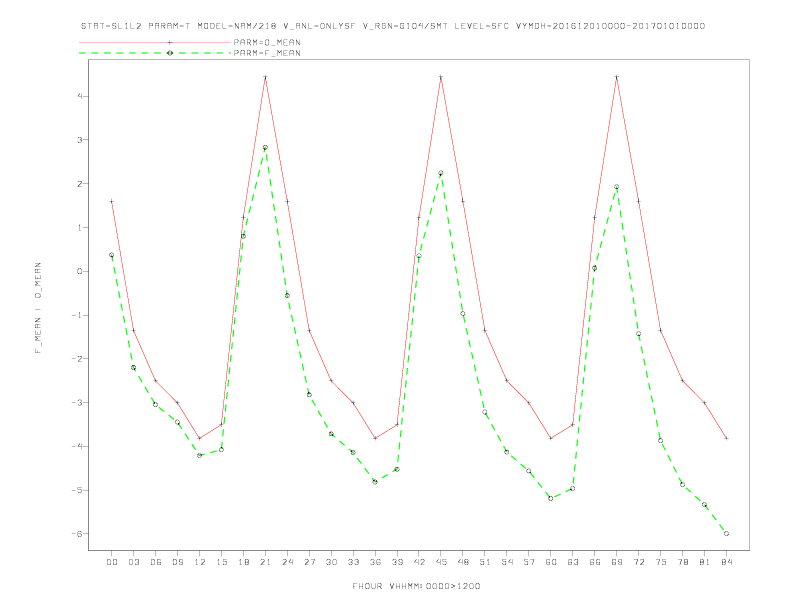
Task: Click x-axis tick label 03
Action: point(134,562)
